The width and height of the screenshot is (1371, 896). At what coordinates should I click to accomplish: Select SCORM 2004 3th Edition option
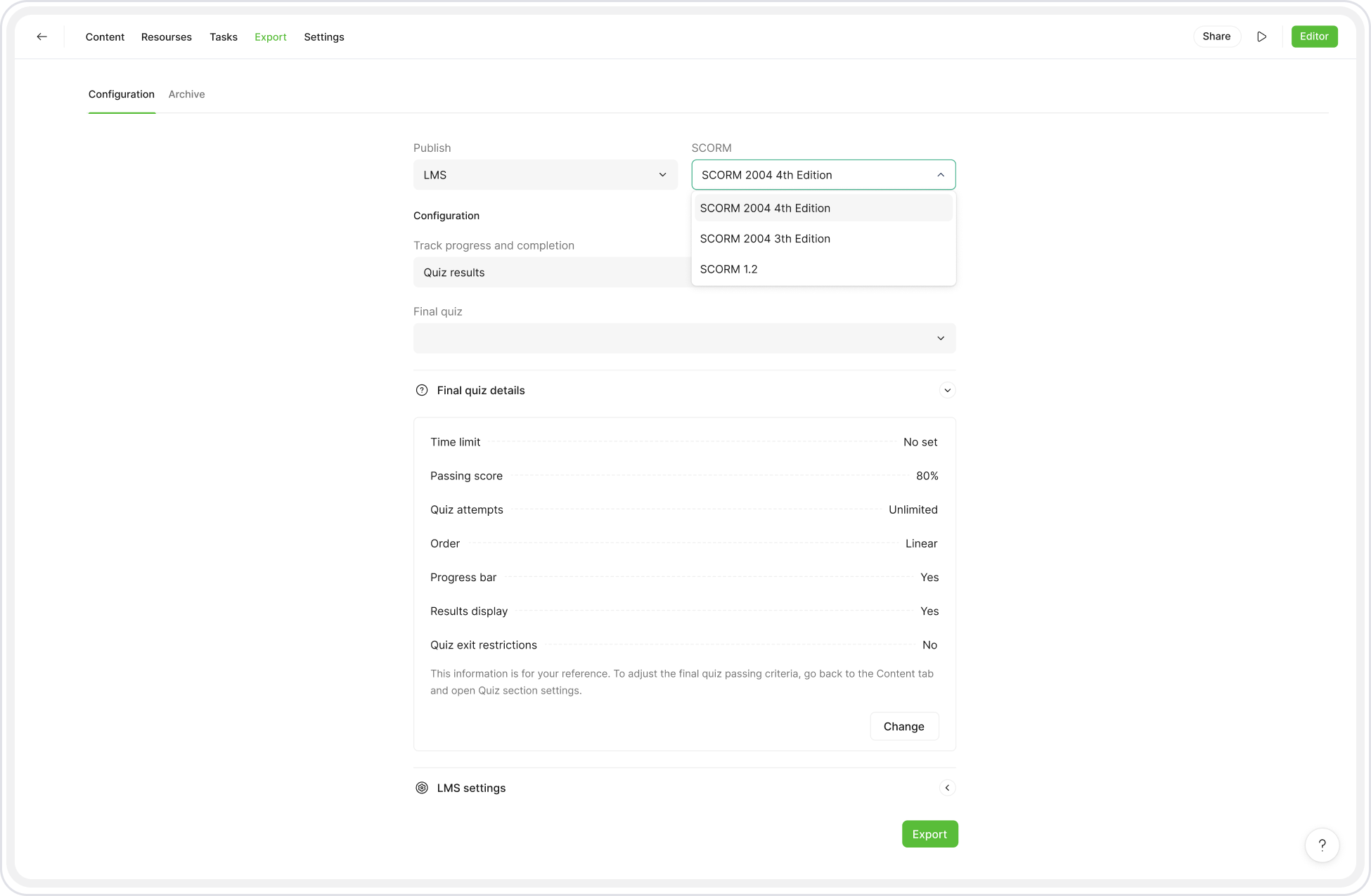[765, 239]
